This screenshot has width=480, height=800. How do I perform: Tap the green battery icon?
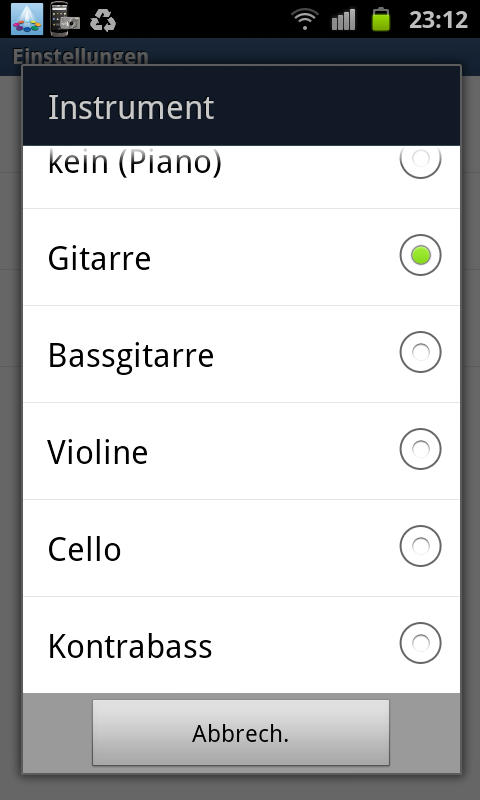click(x=381, y=19)
